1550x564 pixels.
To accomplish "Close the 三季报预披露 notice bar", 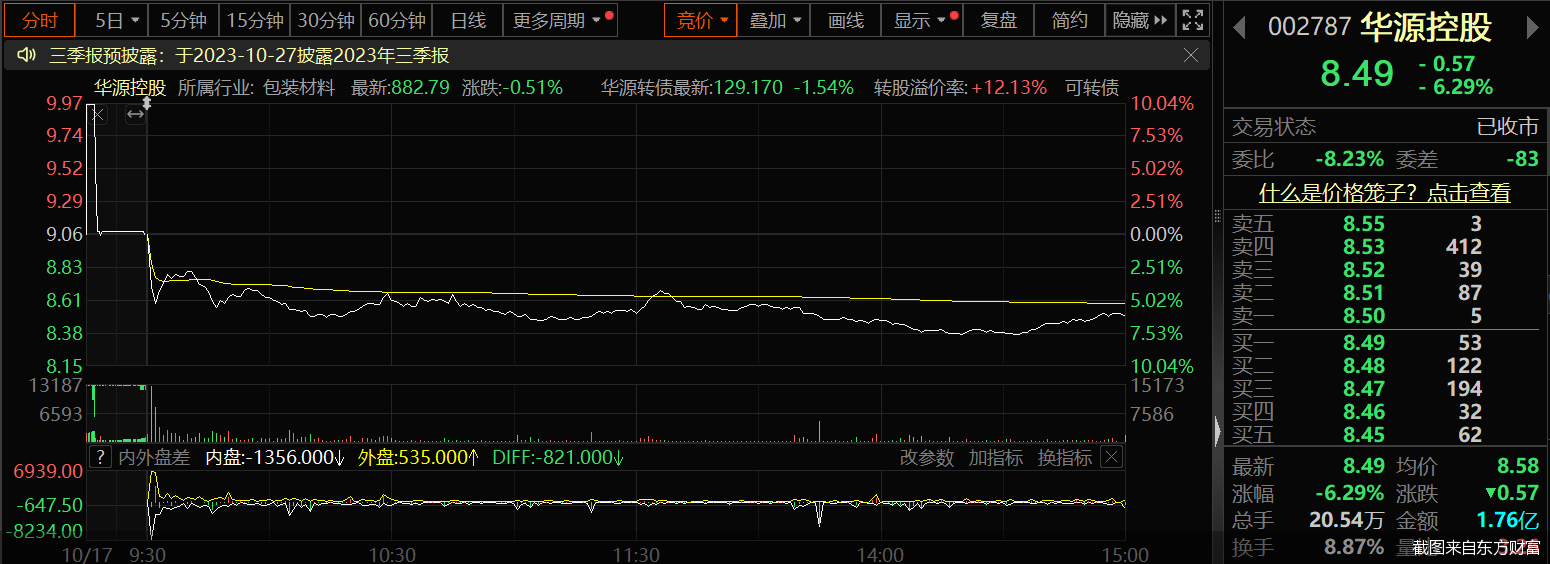I will [x=1190, y=55].
